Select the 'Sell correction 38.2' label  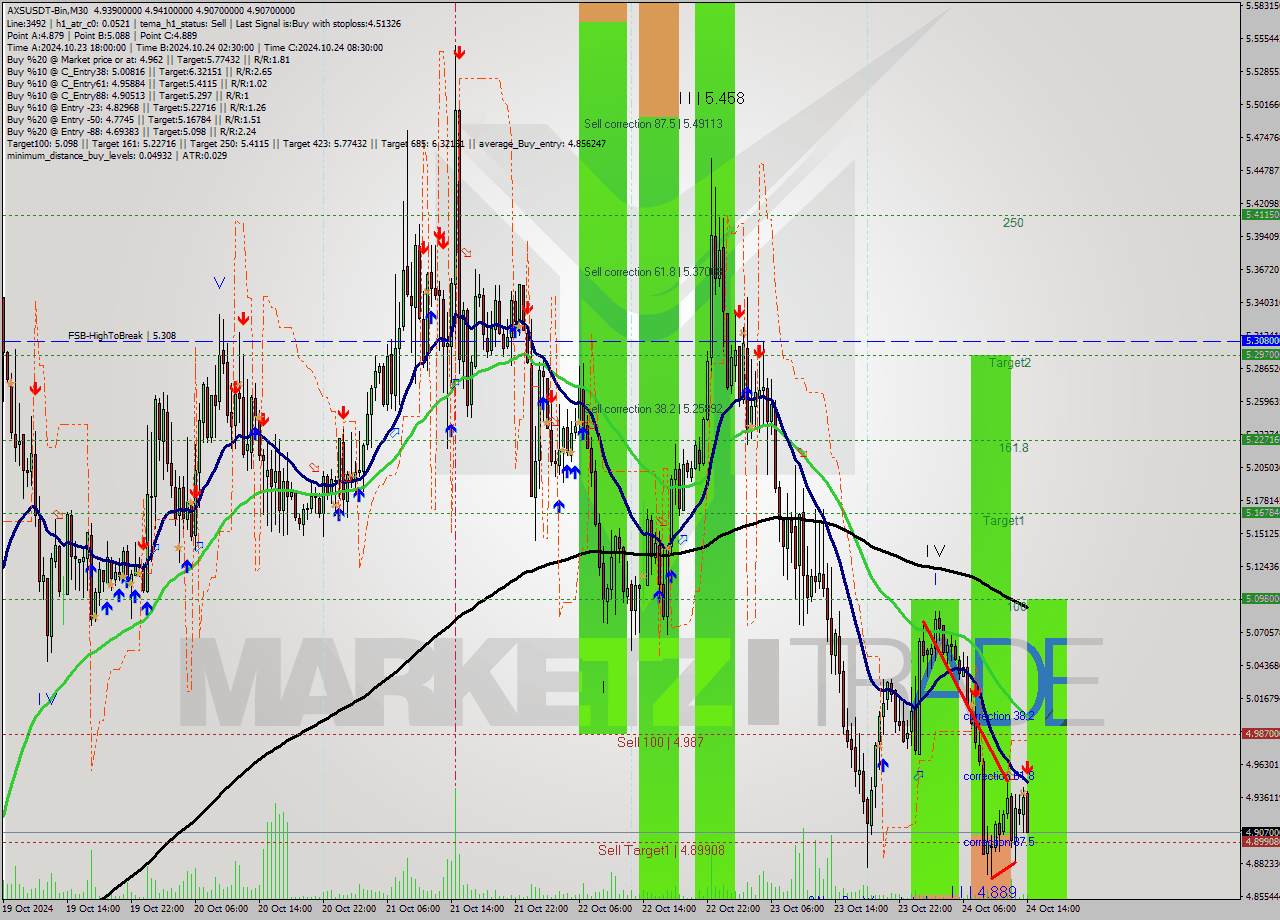coord(653,409)
